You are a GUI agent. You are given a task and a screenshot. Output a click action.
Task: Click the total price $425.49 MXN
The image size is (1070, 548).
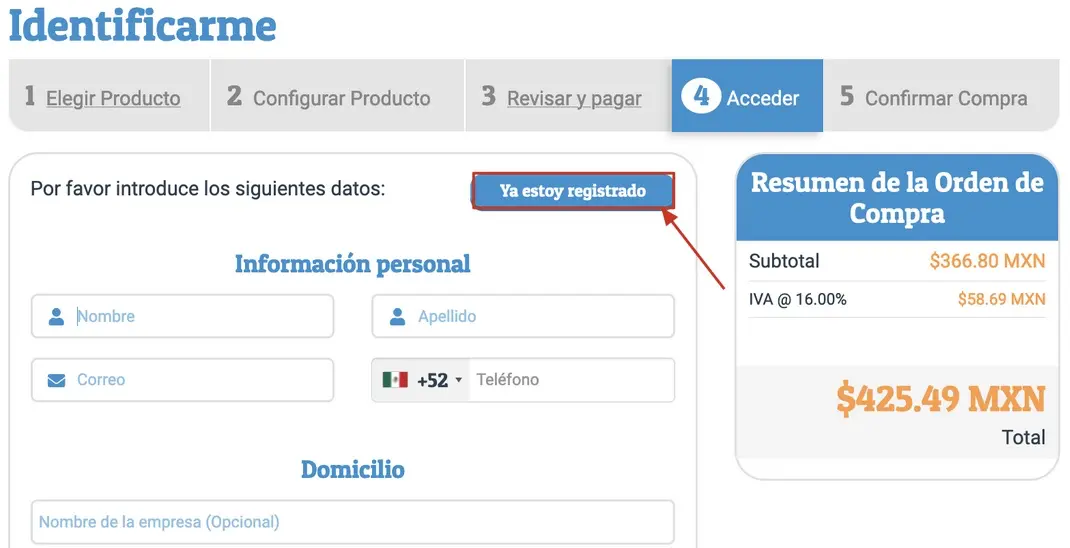tap(940, 399)
